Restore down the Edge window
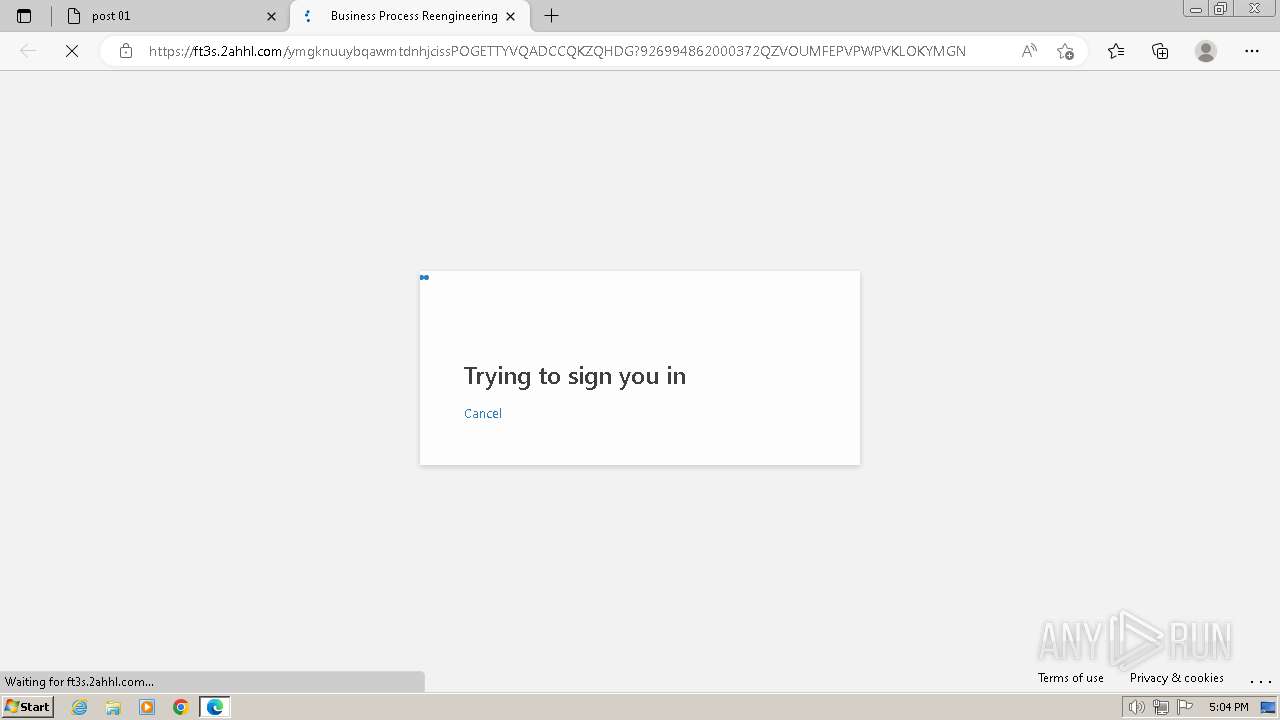 tap(1221, 9)
